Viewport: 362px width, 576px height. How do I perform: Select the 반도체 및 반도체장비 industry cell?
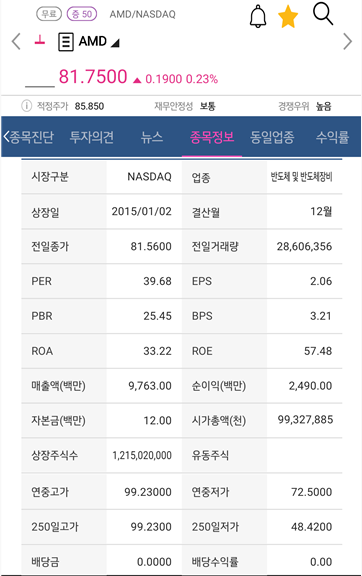tap(301, 177)
